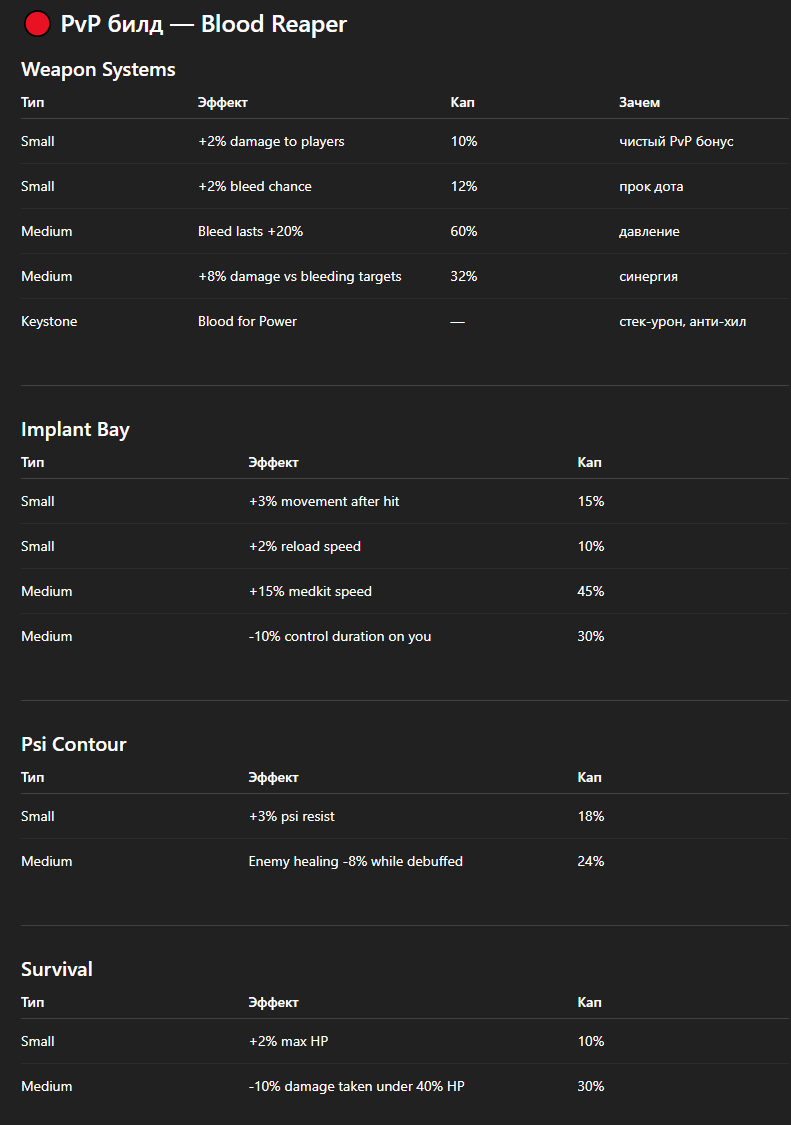Select the 'Bleed lasts +20%' cell

(250, 231)
